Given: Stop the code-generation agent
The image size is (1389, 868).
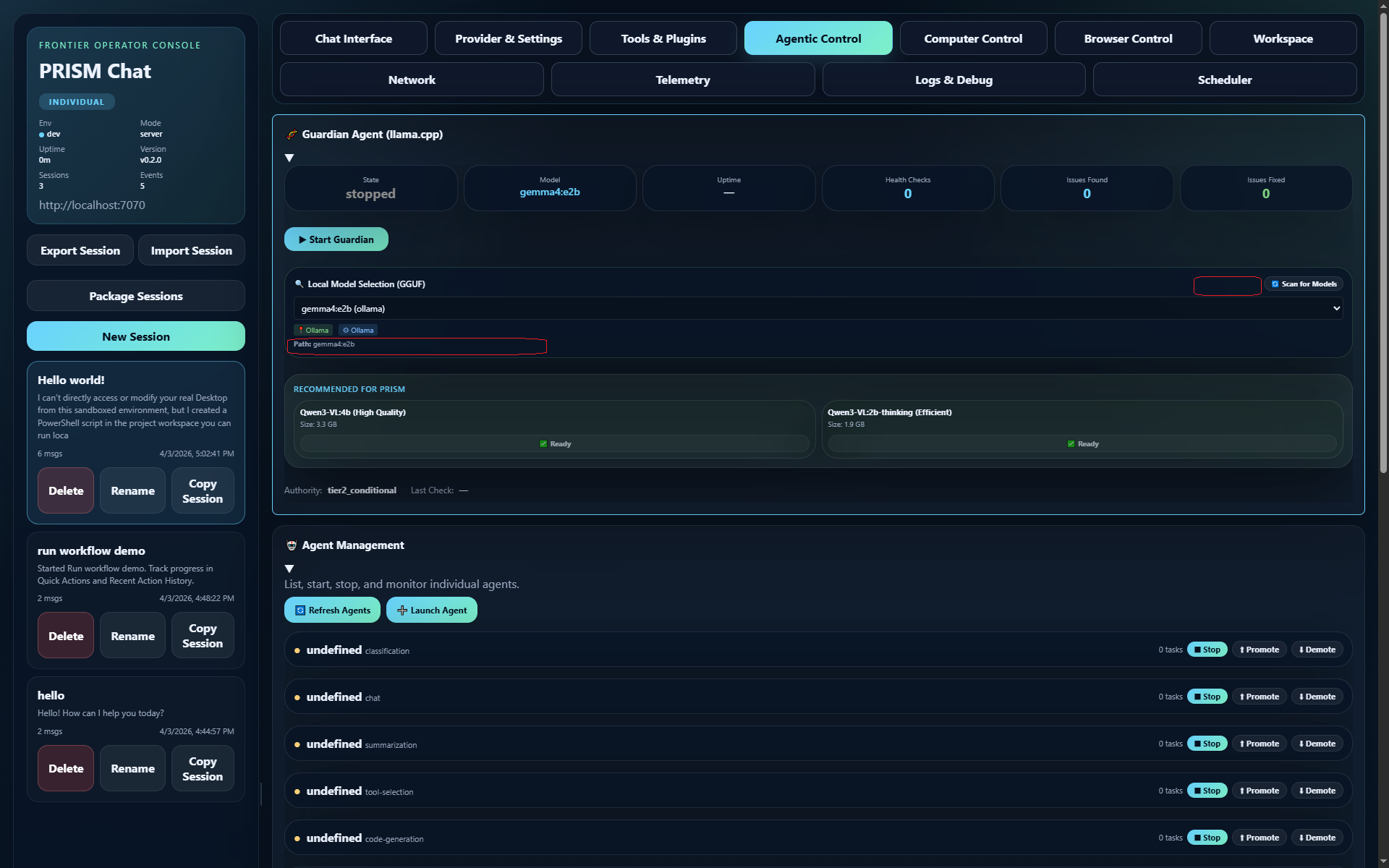Looking at the screenshot, I should point(1207,838).
